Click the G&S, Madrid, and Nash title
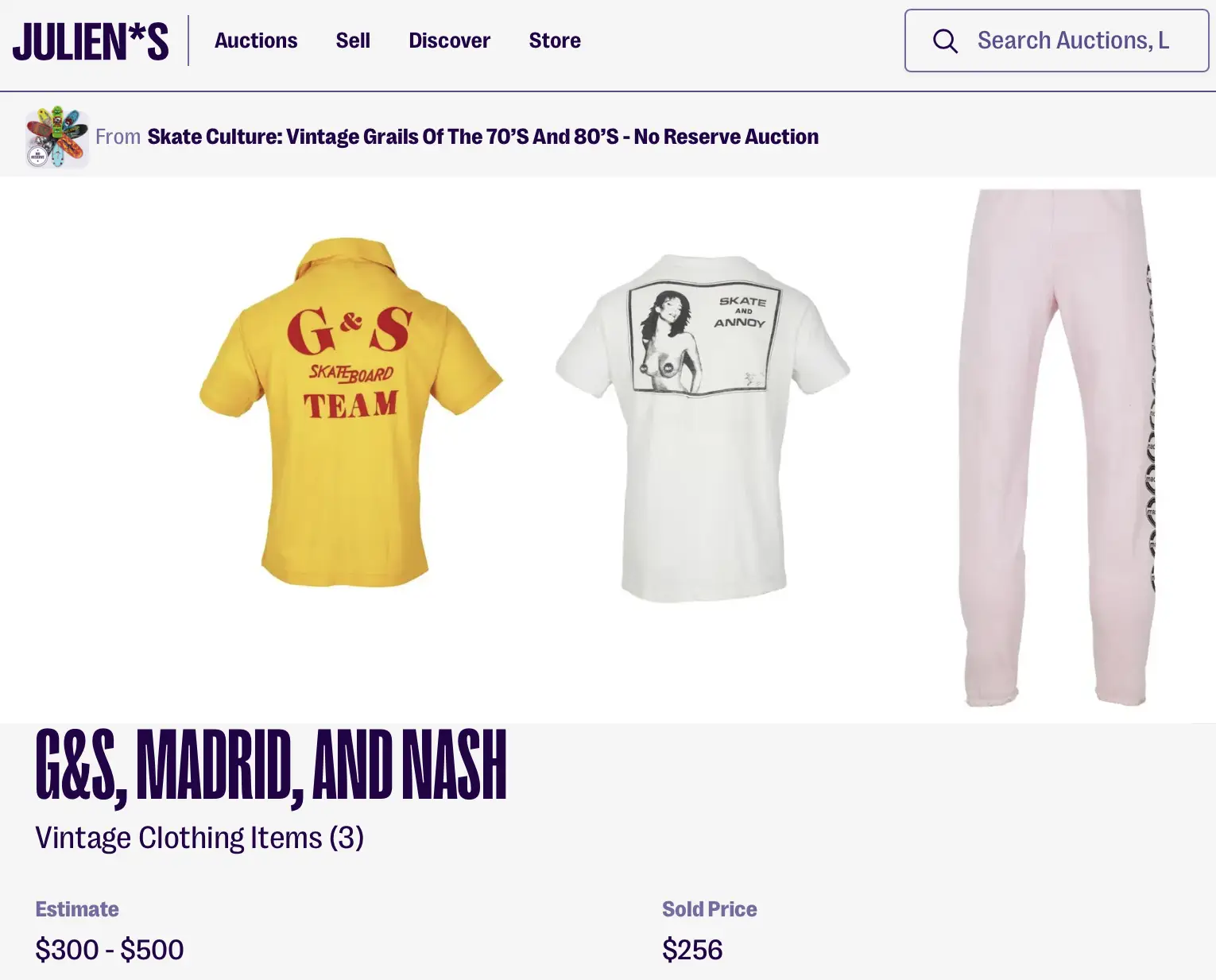Image resolution: width=1216 pixels, height=980 pixels. pyautogui.click(x=271, y=765)
